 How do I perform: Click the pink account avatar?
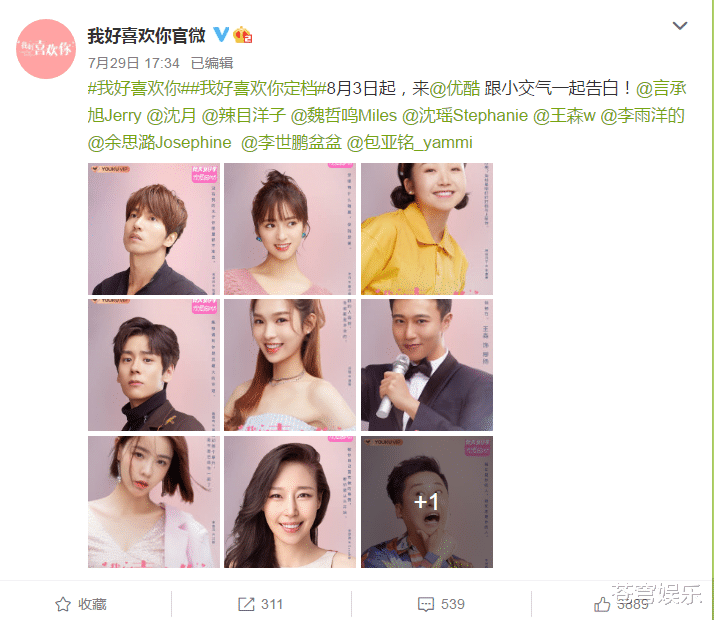(x=46, y=49)
